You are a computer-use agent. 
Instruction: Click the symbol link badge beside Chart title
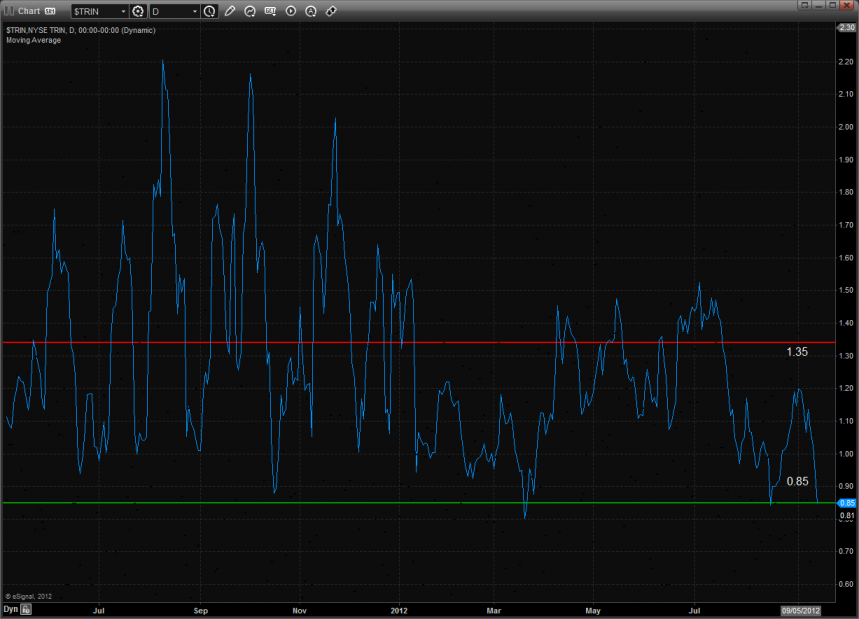50,11
